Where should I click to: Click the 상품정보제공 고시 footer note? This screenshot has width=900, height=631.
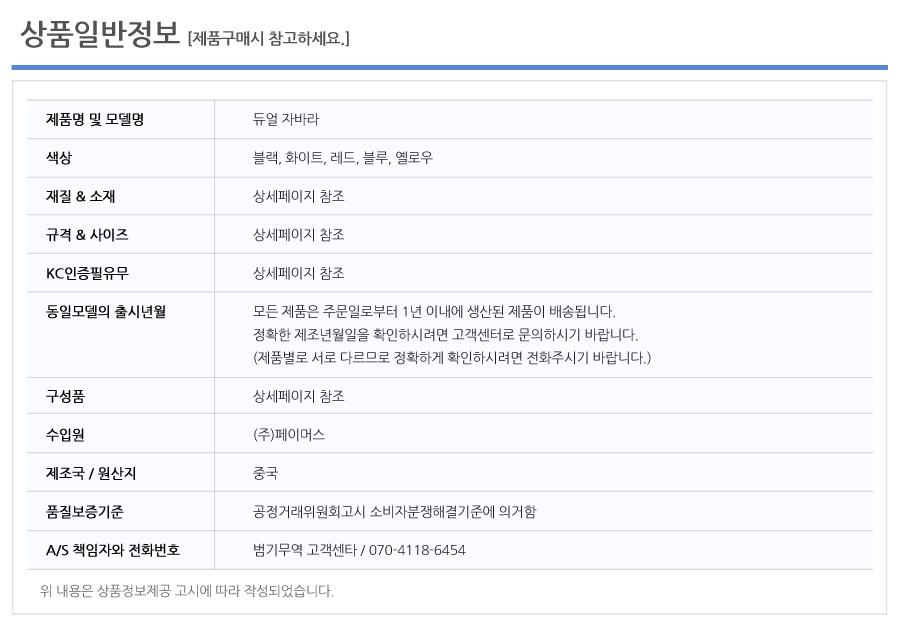[x=187, y=591]
